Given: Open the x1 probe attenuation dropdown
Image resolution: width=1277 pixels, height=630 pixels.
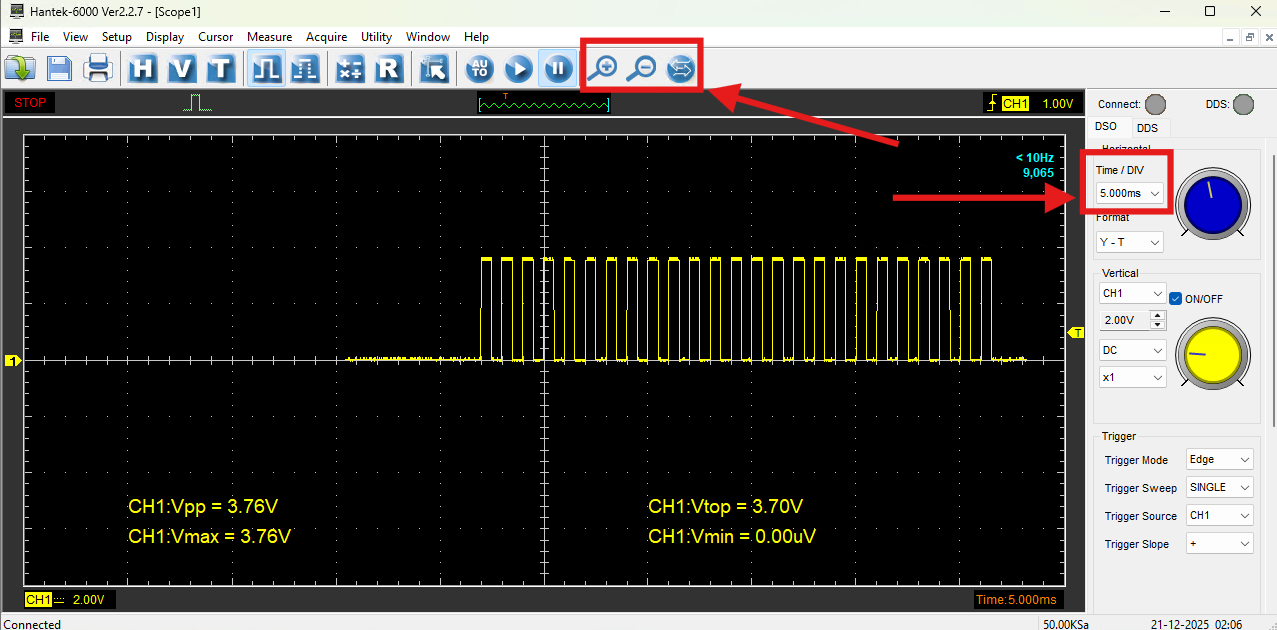Looking at the screenshot, I should click(1132, 378).
